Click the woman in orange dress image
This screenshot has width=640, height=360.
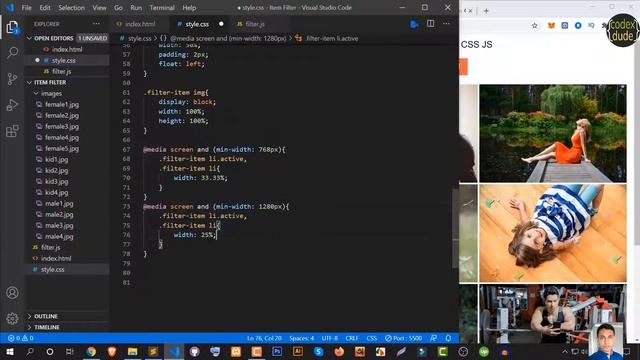553,133
